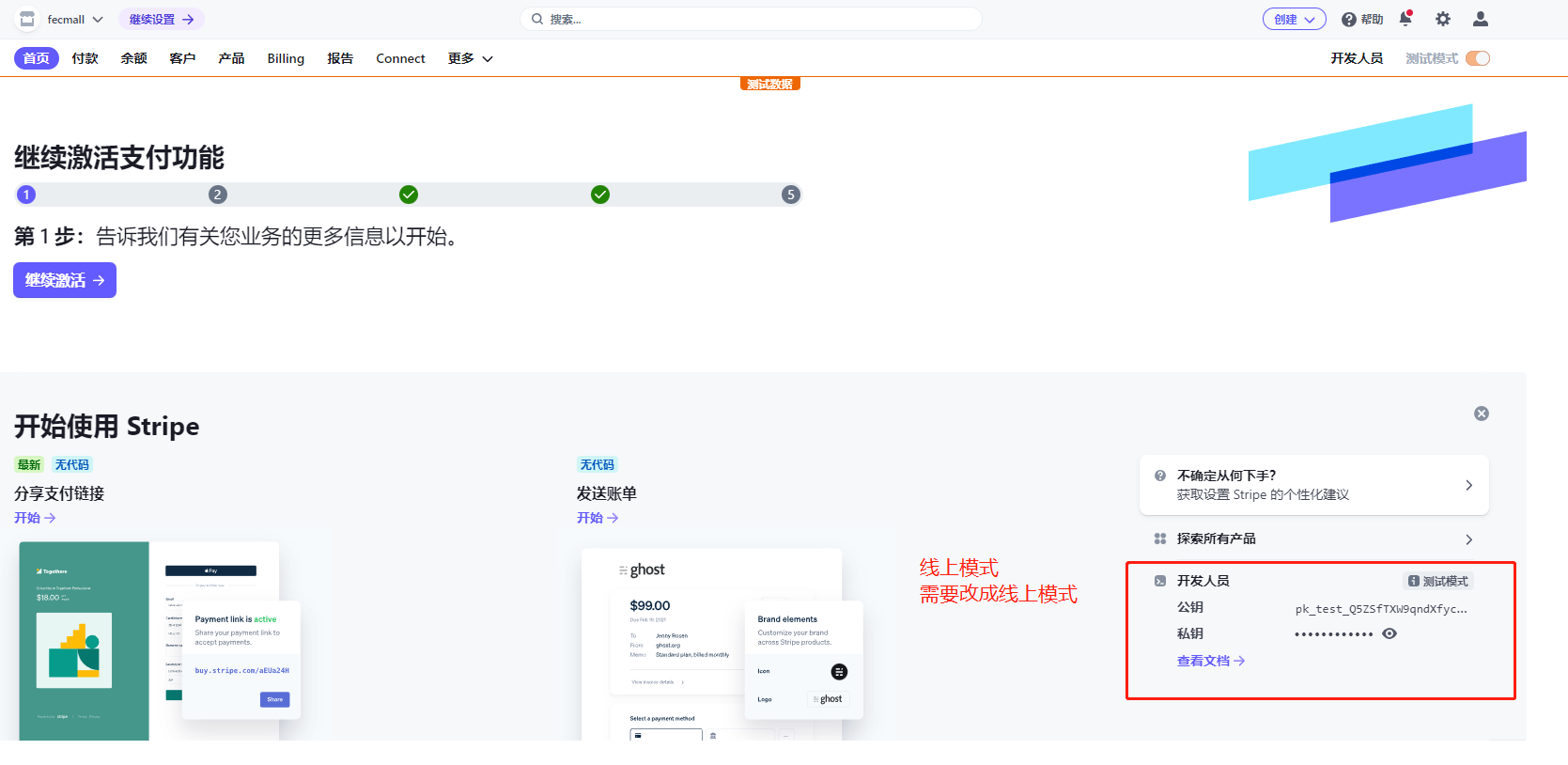Expand the 更多 menu

pyautogui.click(x=470, y=58)
